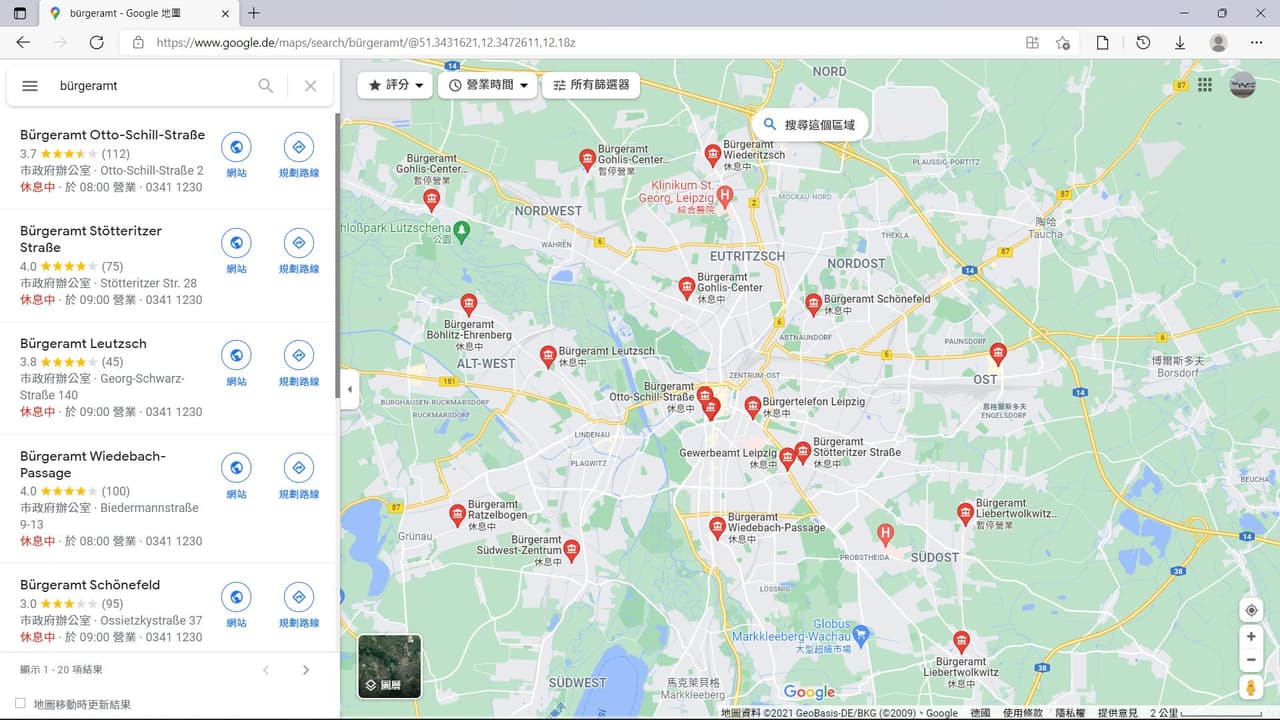Expand the 評分 rating filter dropdown
Image resolution: width=1280 pixels, height=720 pixels.
click(x=395, y=85)
